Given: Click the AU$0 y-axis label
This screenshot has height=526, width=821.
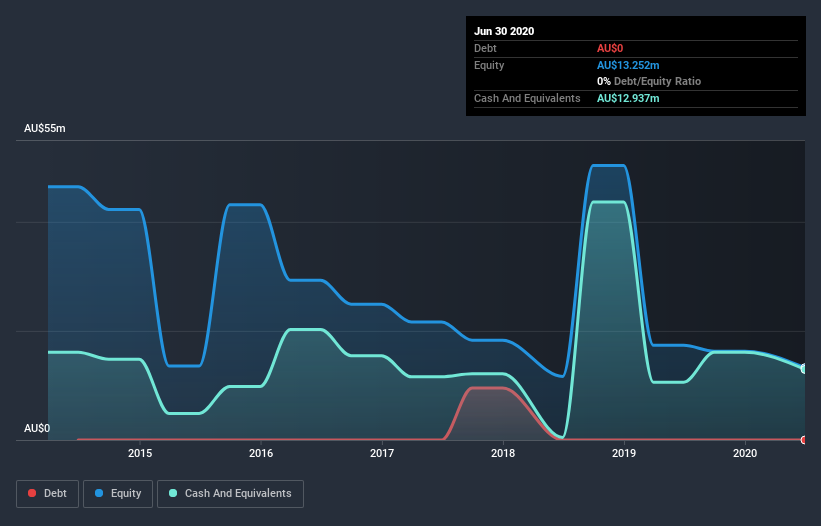Looking at the screenshot, I should pyautogui.click(x=37, y=428).
